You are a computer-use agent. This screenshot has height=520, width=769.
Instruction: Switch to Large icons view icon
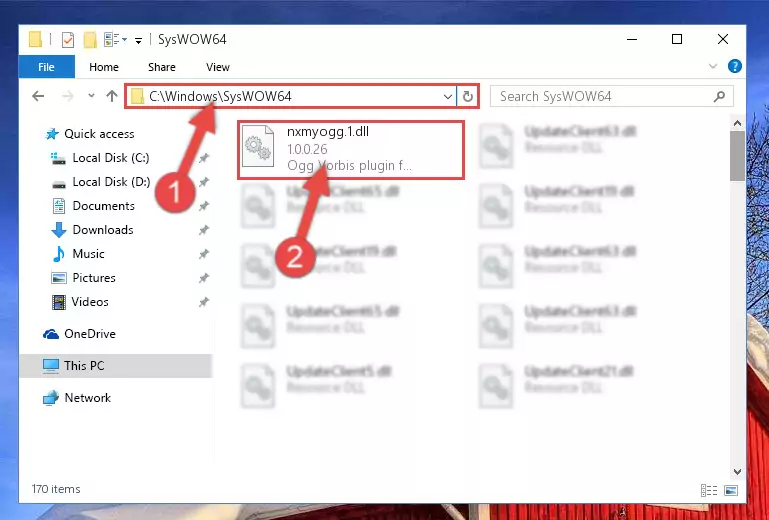(731, 490)
